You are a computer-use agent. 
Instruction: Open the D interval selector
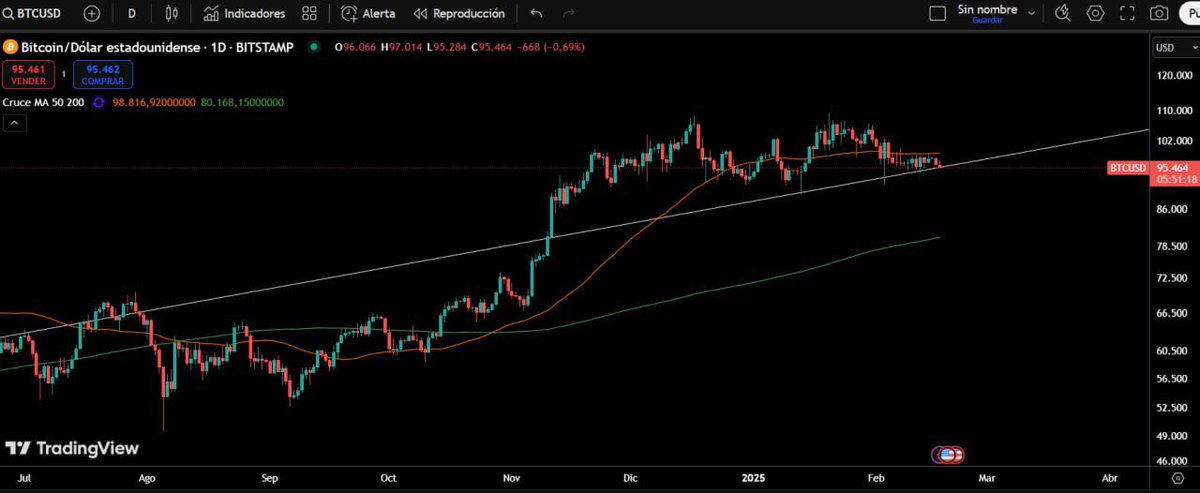[132, 14]
